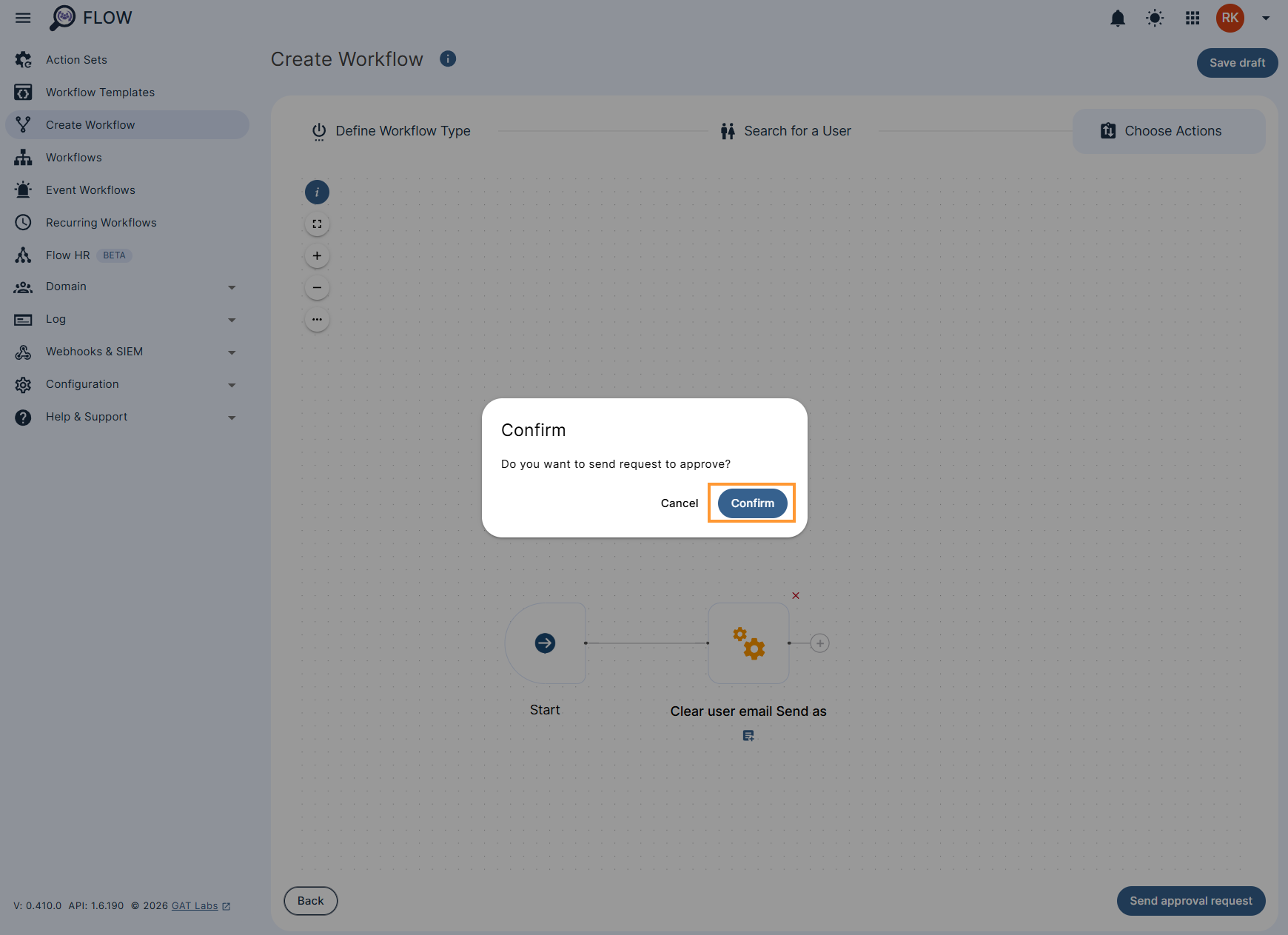The height and width of the screenshot is (935, 1288).
Task: Toggle light/dark theme with the sun icon
Action: click(x=1154, y=18)
